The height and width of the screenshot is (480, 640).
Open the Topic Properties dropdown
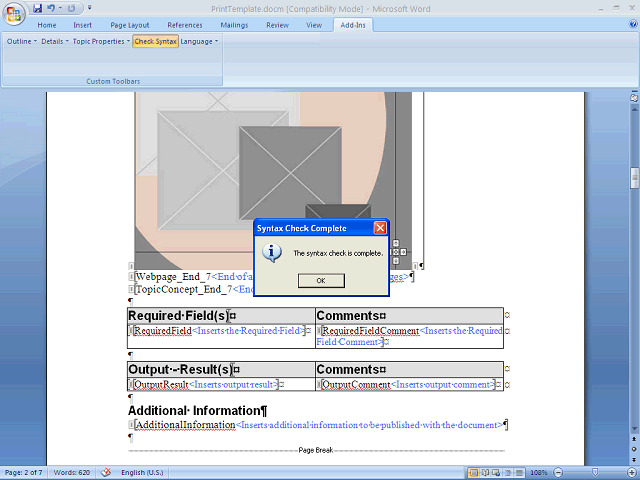[101, 41]
